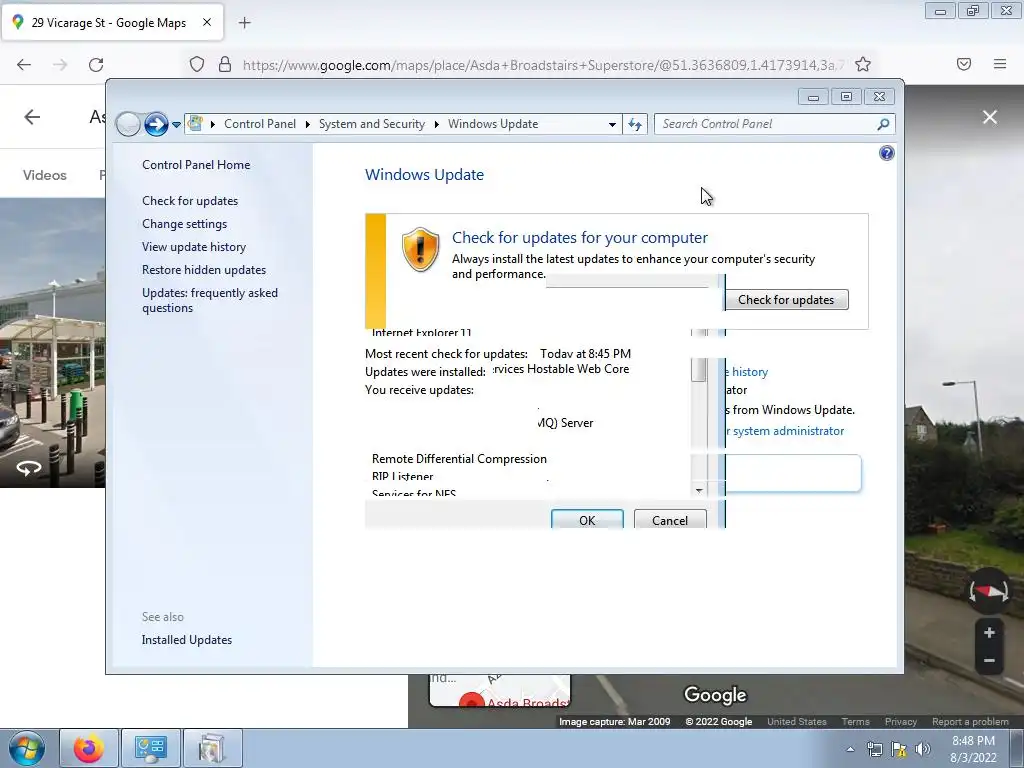
Task: Open the Action Center flag icon
Action: 899,749
